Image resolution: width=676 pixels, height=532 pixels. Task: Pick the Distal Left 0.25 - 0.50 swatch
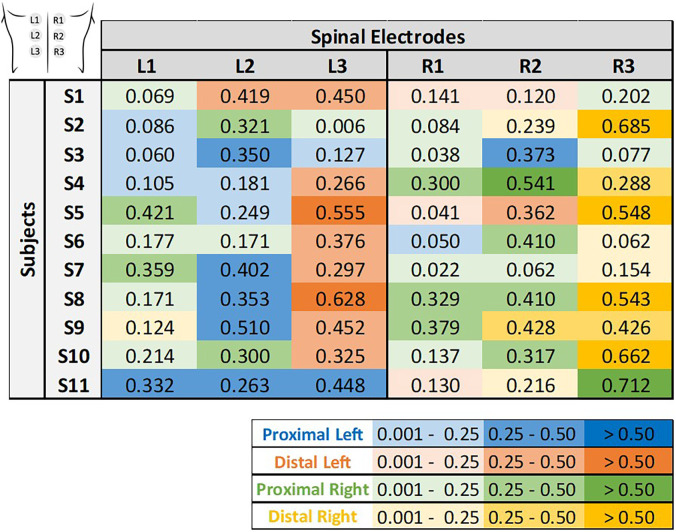pos(533,462)
